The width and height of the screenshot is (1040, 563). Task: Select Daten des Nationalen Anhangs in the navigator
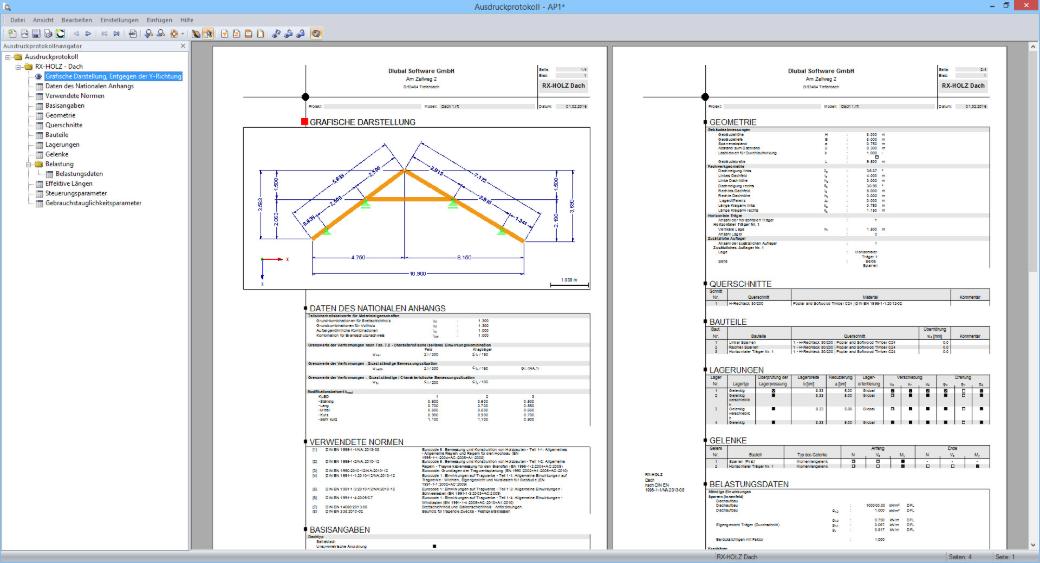point(90,86)
